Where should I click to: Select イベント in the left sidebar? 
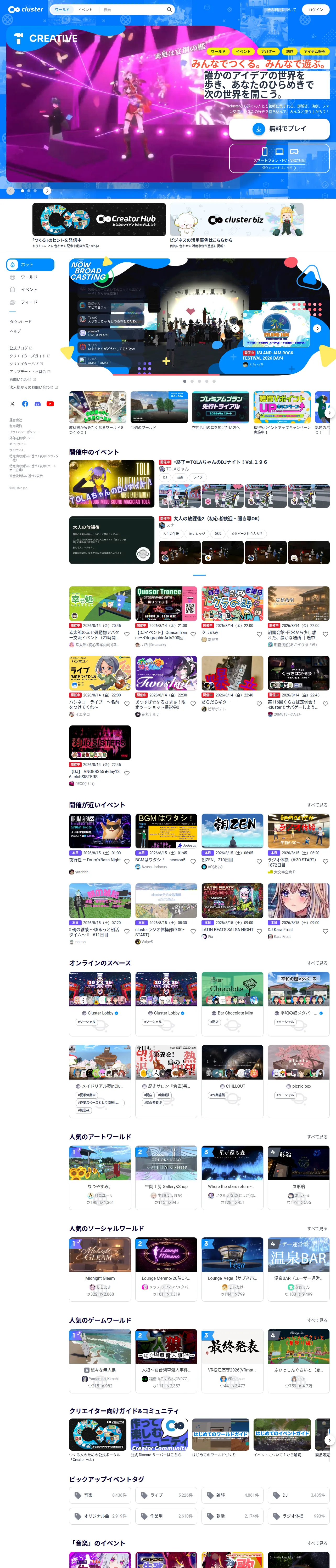coord(31,290)
